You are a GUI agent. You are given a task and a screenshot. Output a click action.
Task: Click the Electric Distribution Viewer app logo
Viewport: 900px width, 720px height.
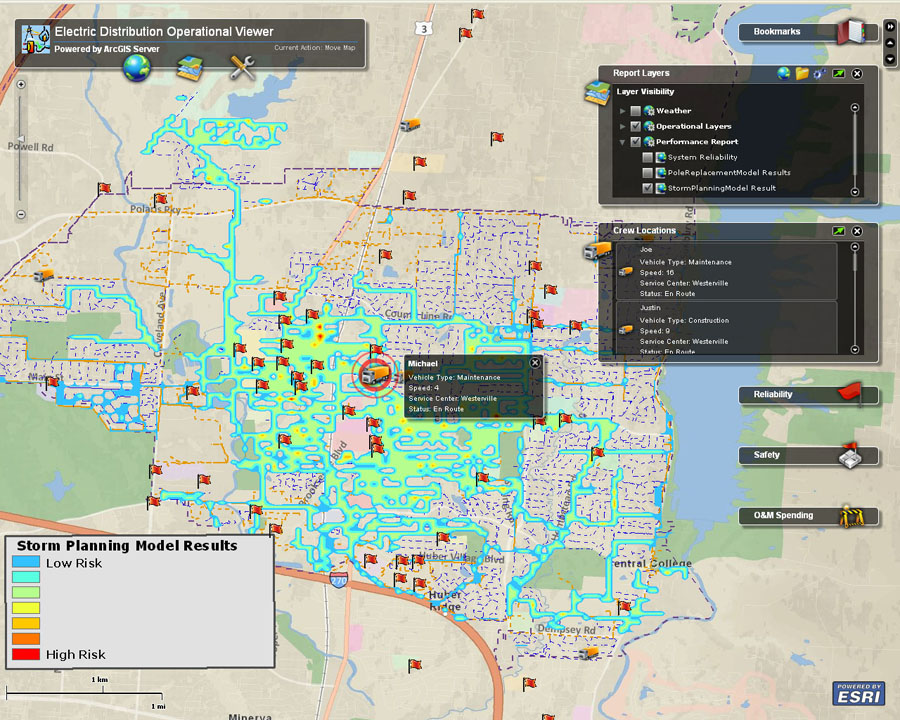[x=36, y=40]
